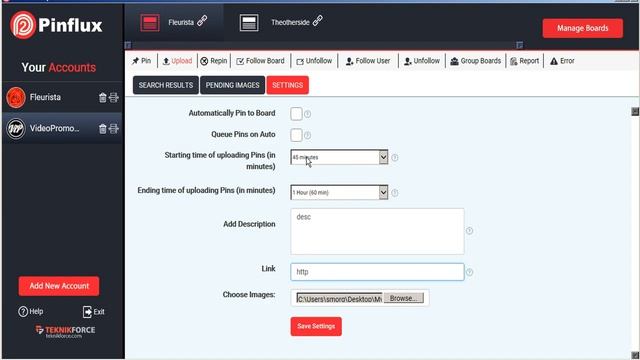The image size is (640, 360).
Task: Click the scroll down arrow of settings panel
Action: point(635,356)
